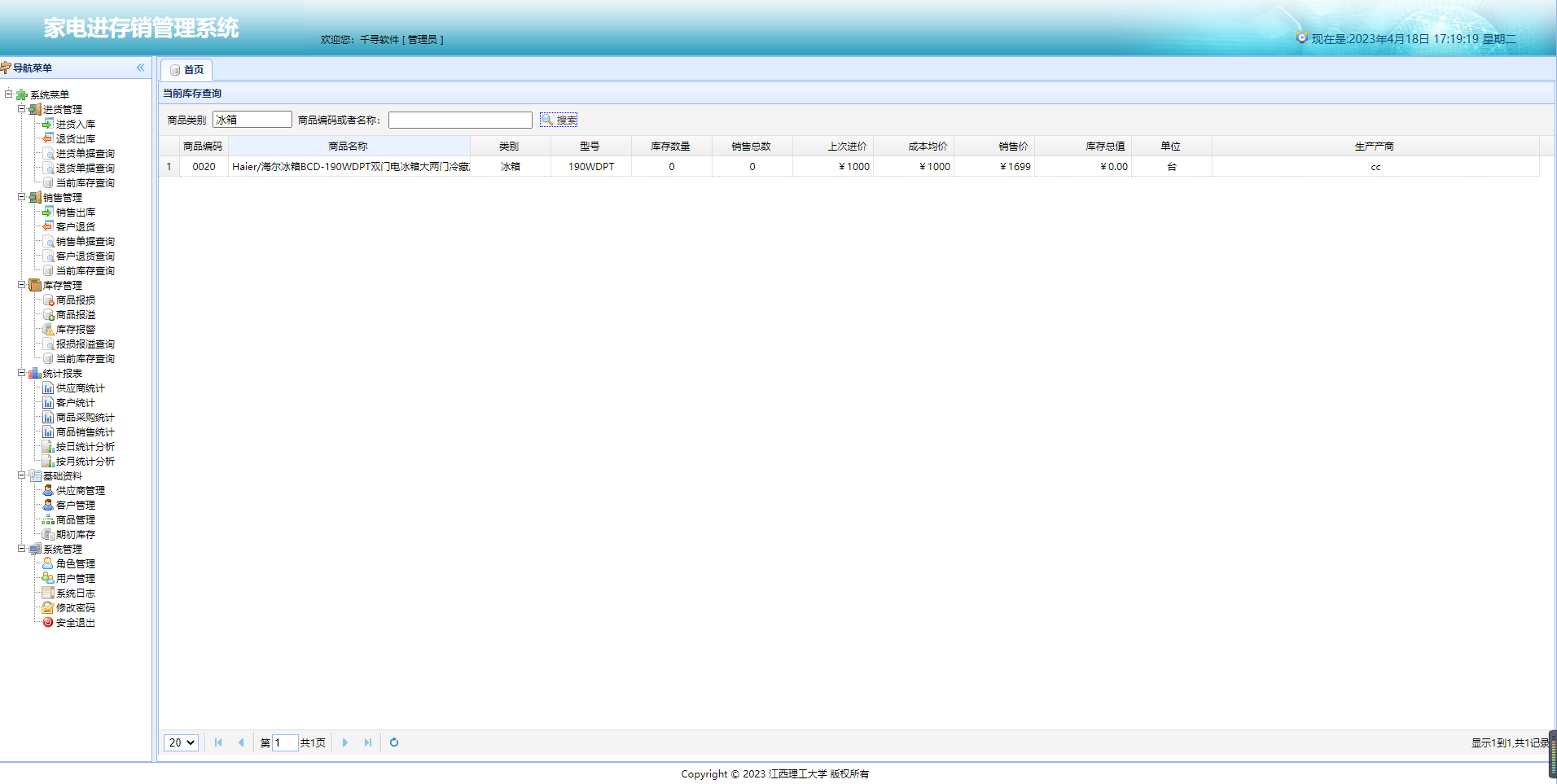The width and height of the screenshot is (1557, 784).
Task: Click the 商品报损 icon
Action: 48,300
